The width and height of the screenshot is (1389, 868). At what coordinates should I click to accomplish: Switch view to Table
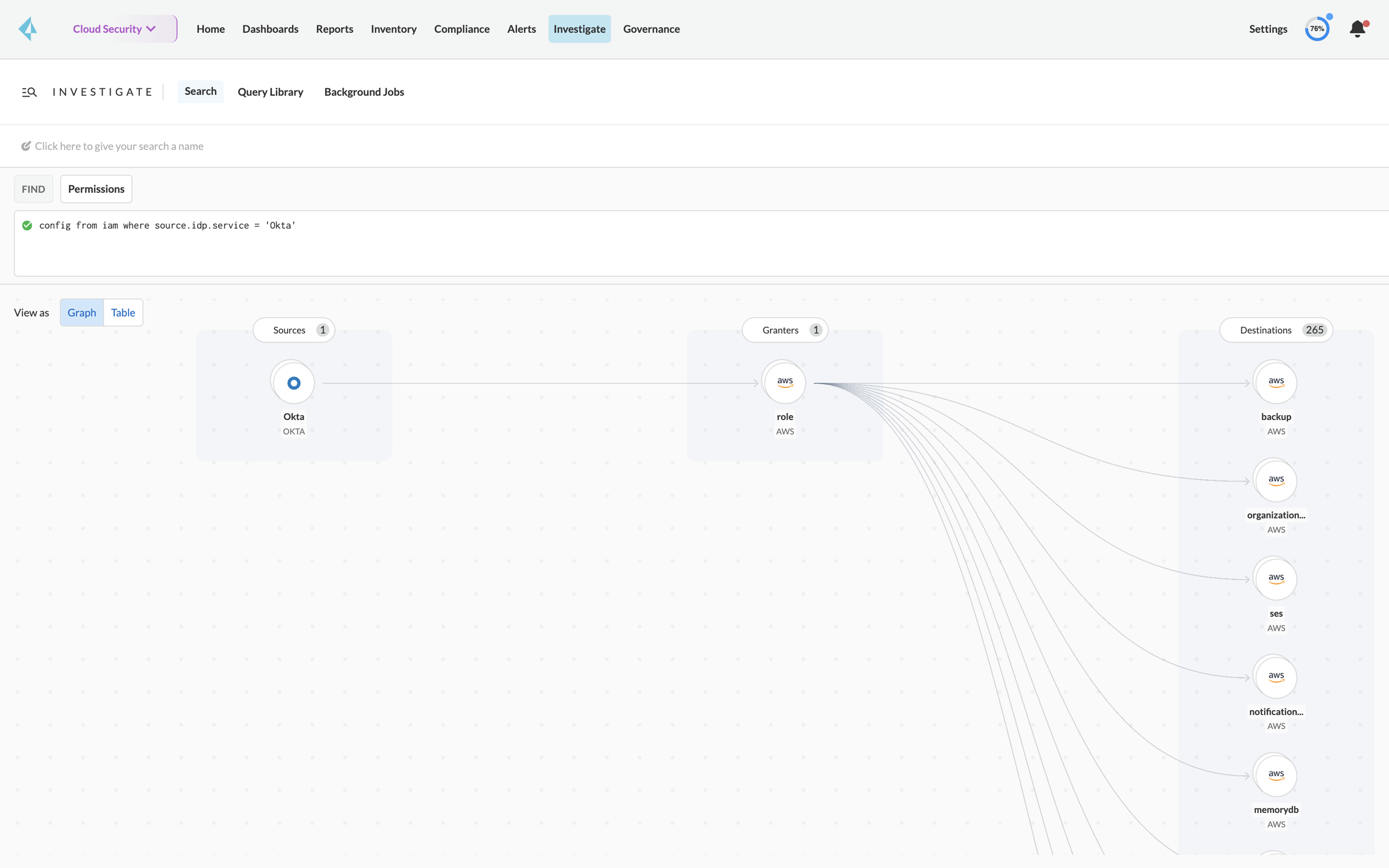point(123,312)
